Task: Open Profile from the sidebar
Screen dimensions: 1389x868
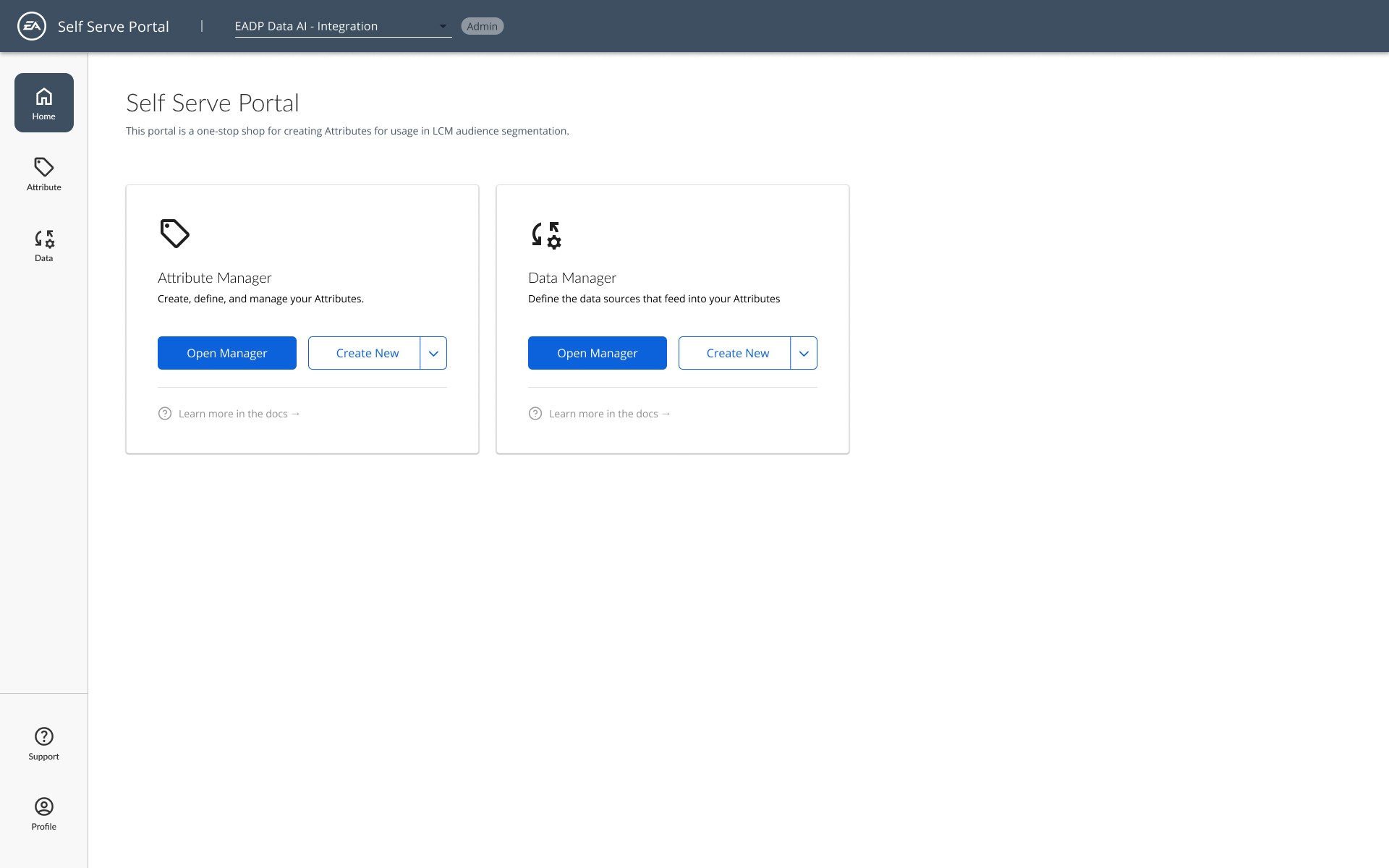Action: (43, 814)
